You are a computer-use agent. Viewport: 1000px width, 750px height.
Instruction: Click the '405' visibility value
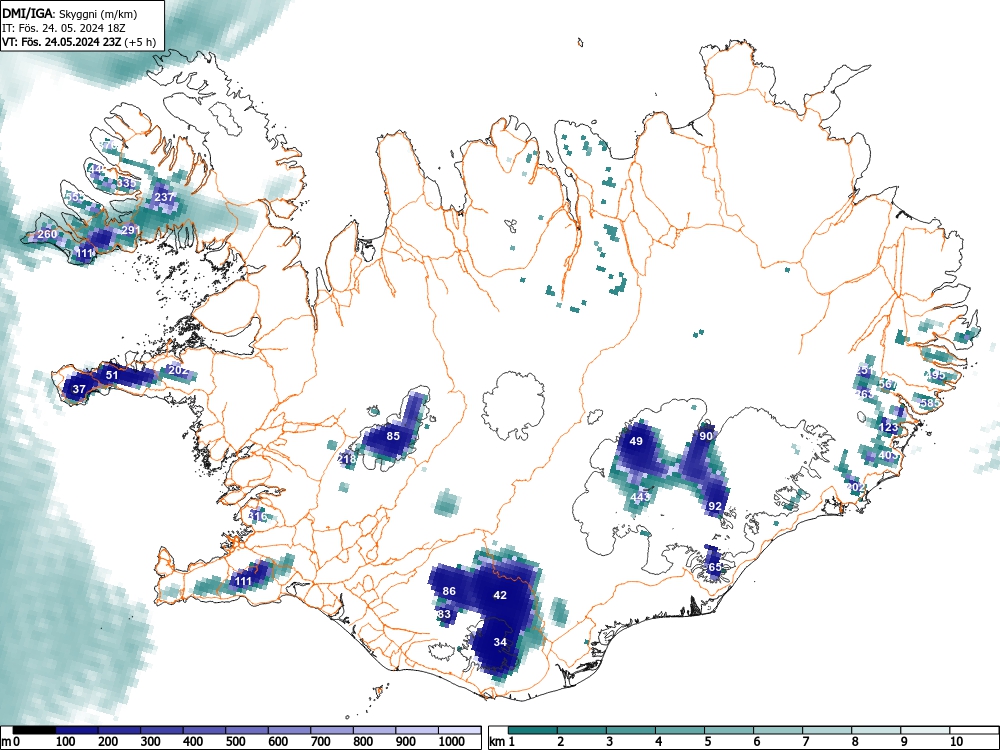(888, 455)
